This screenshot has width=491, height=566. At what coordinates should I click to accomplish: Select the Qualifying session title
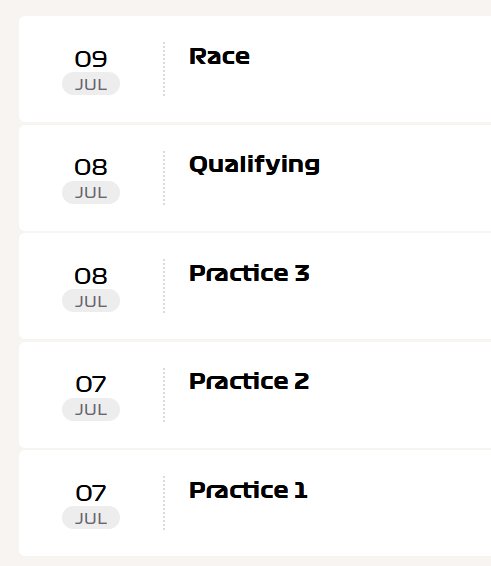pyautogui.click(x=255, y=165)
